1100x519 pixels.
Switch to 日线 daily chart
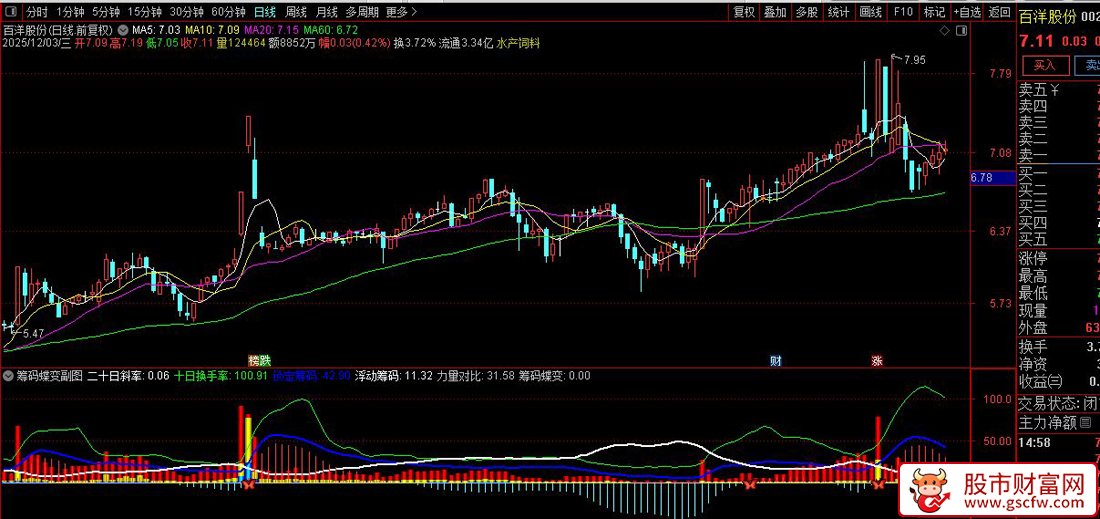264,12
